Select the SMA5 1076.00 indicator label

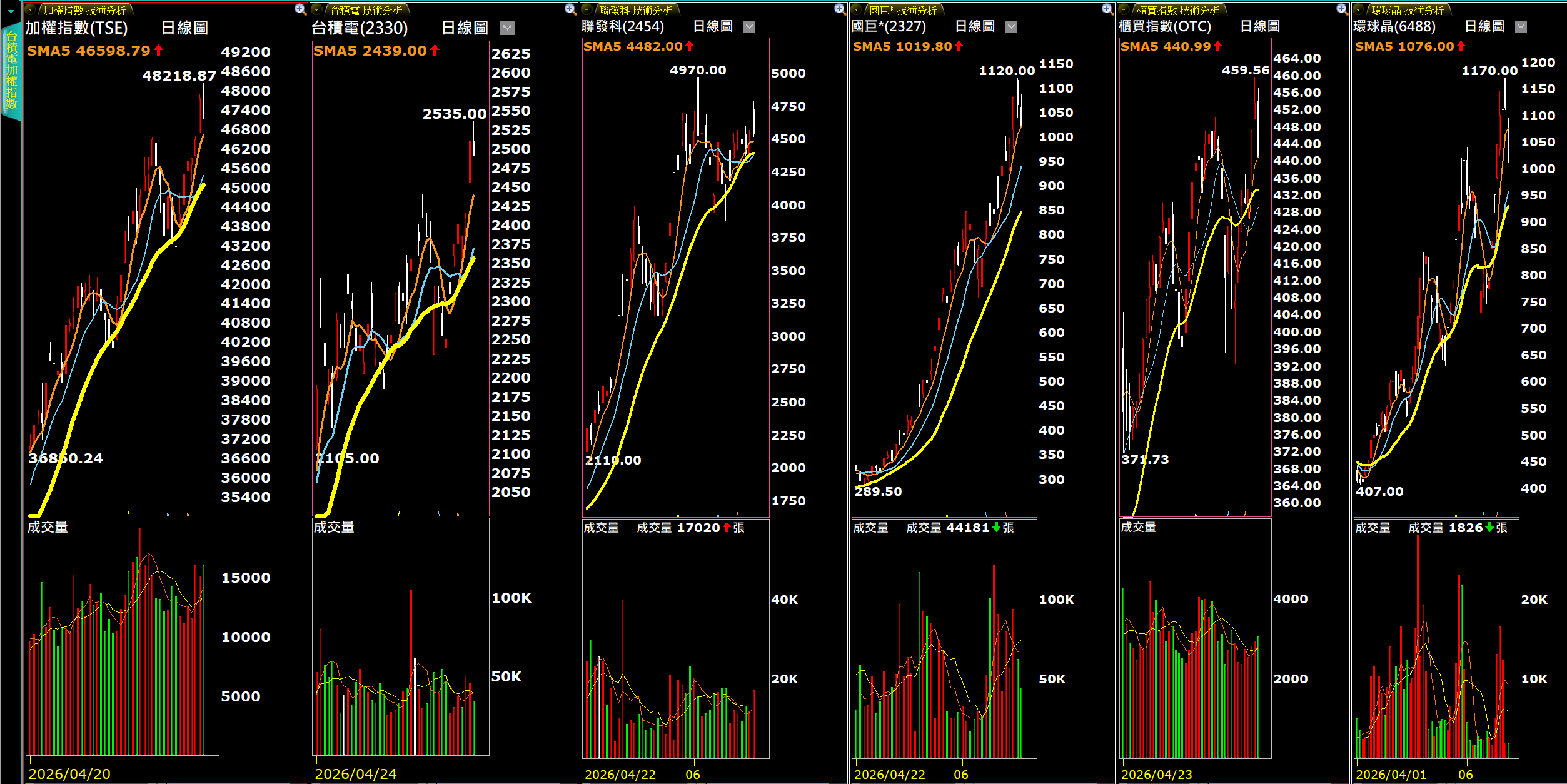[x=1410, y=46]
